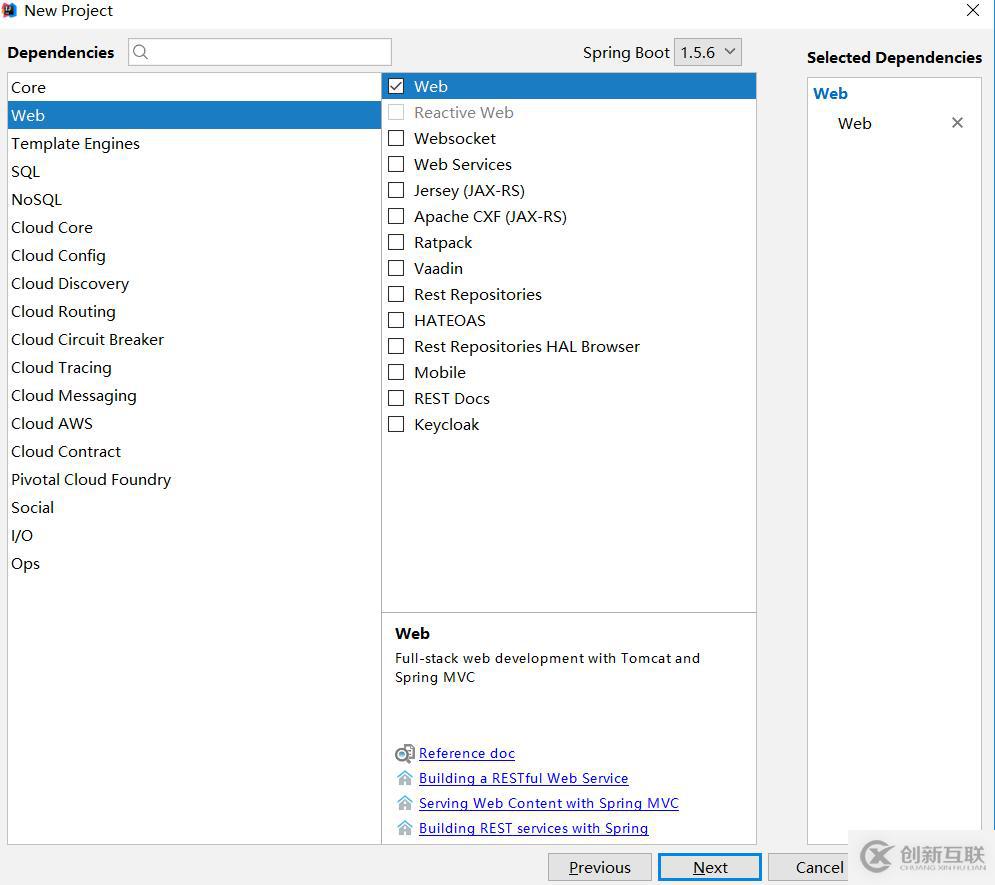
Task: Select the Cloud Messaging category
Action: click(194, 395)
